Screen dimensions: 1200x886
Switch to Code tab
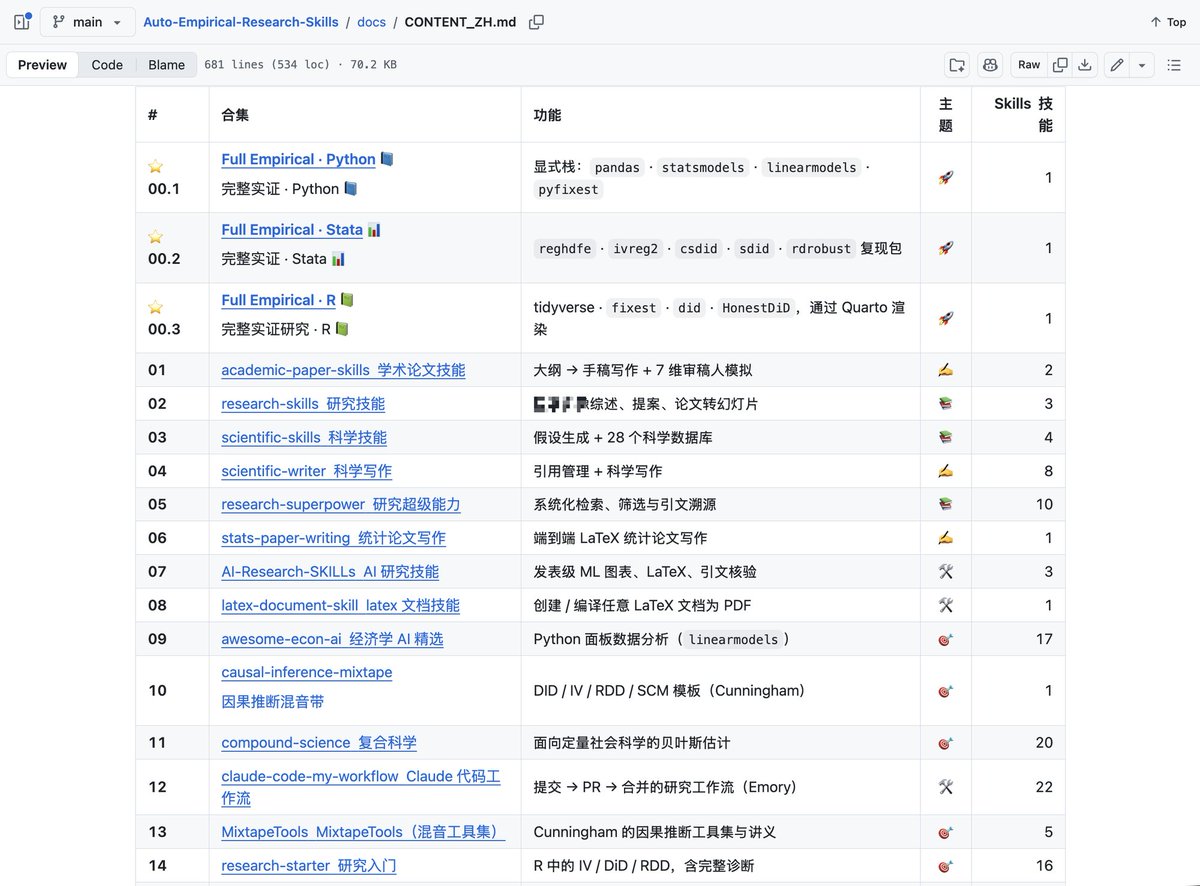point(107,65)
